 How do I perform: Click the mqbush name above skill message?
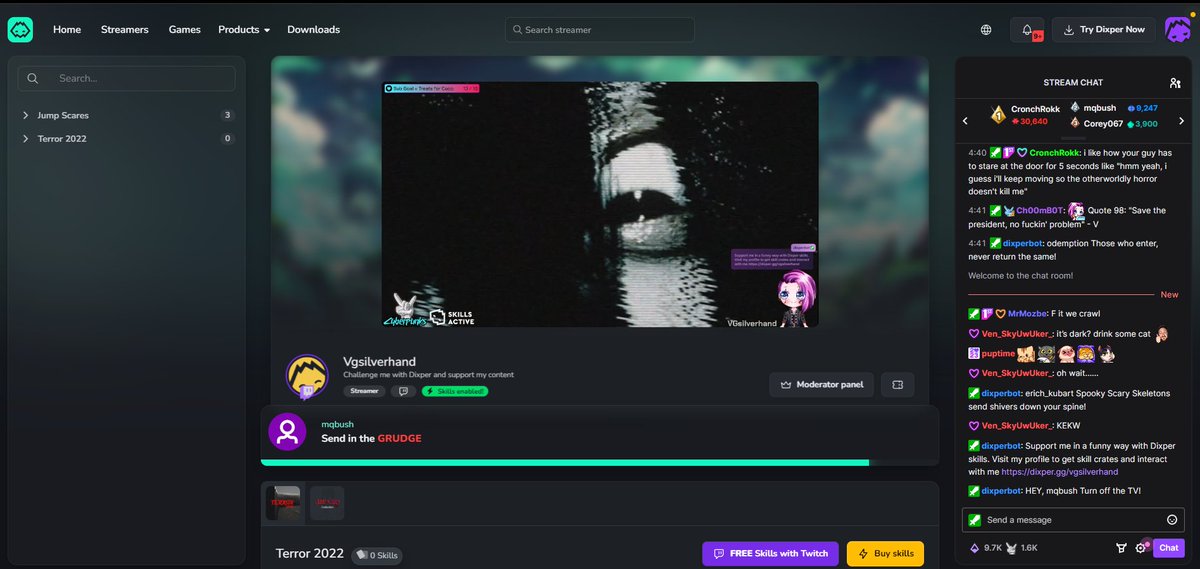pyautogui.click(x=337, y=424)
